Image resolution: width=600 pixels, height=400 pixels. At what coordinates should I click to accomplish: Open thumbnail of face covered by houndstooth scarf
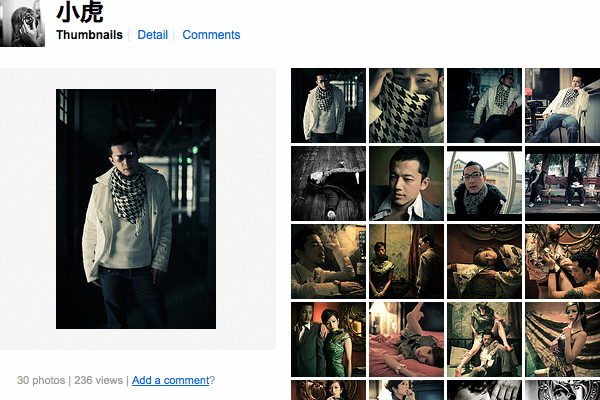point(406,106)
